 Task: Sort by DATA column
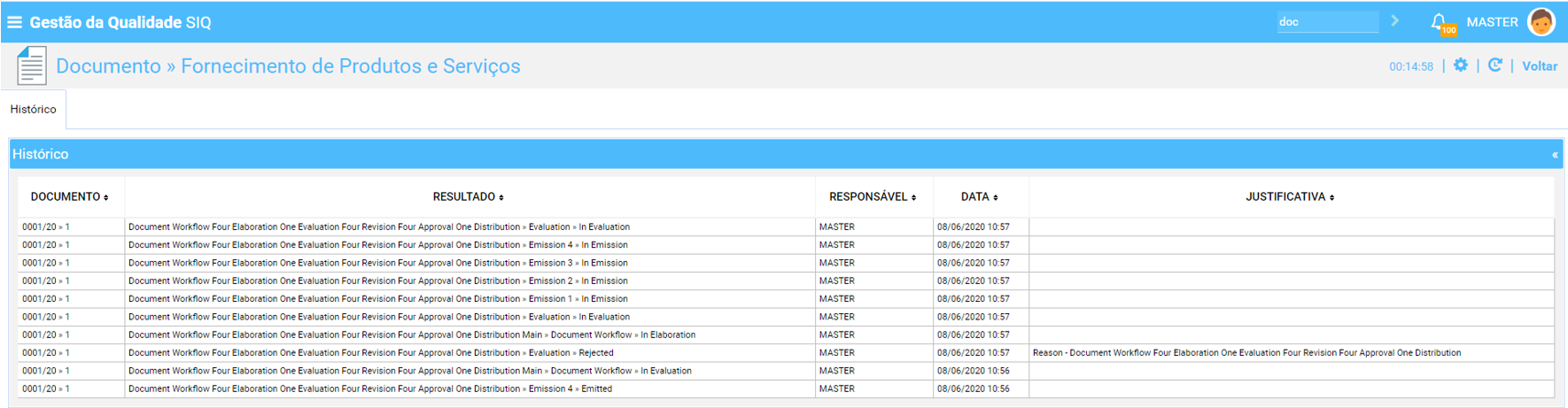click(980, 197)
